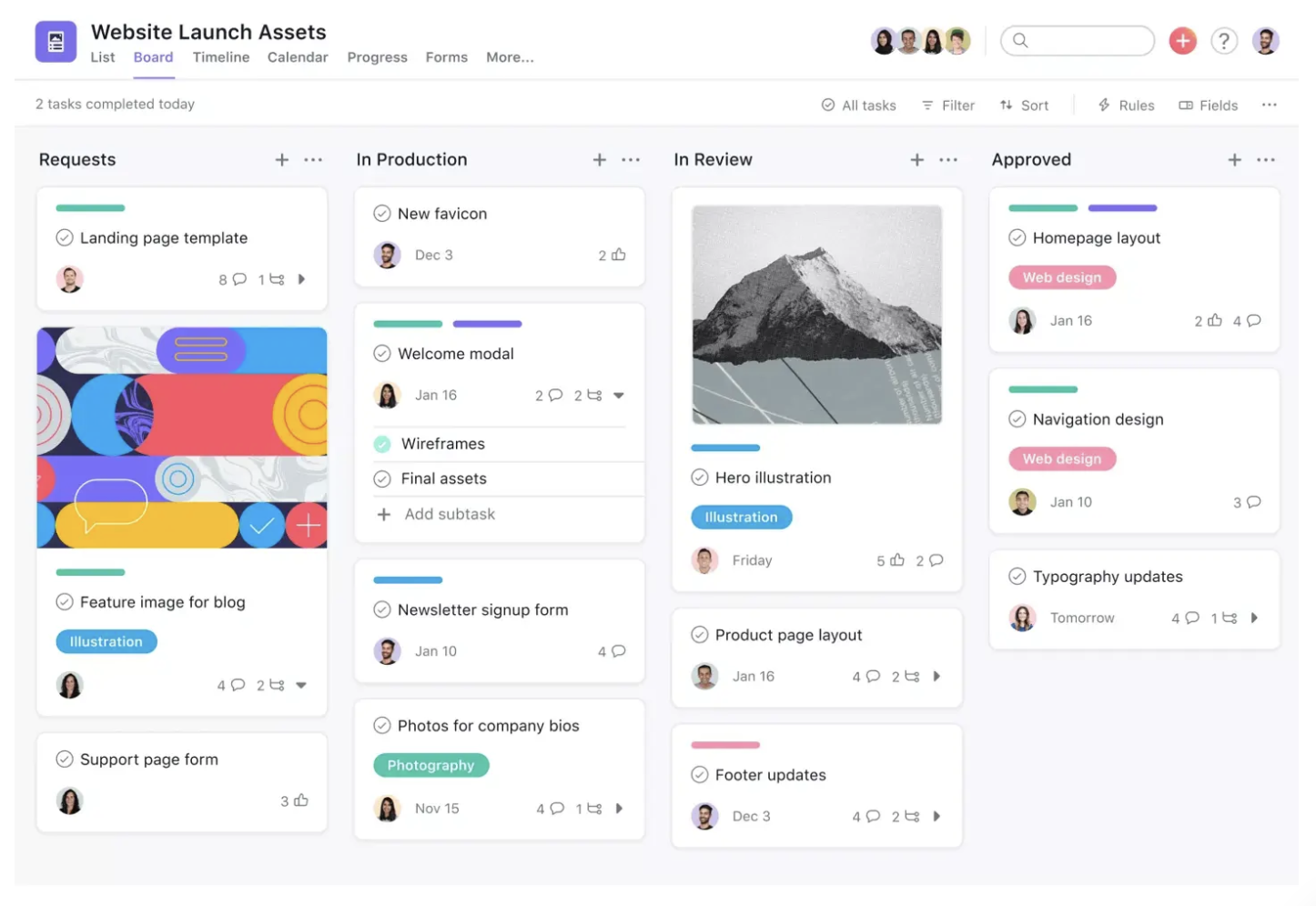Mark Homepage layout task complete
Viewport: 1316px width, 906px height.
1017,238
